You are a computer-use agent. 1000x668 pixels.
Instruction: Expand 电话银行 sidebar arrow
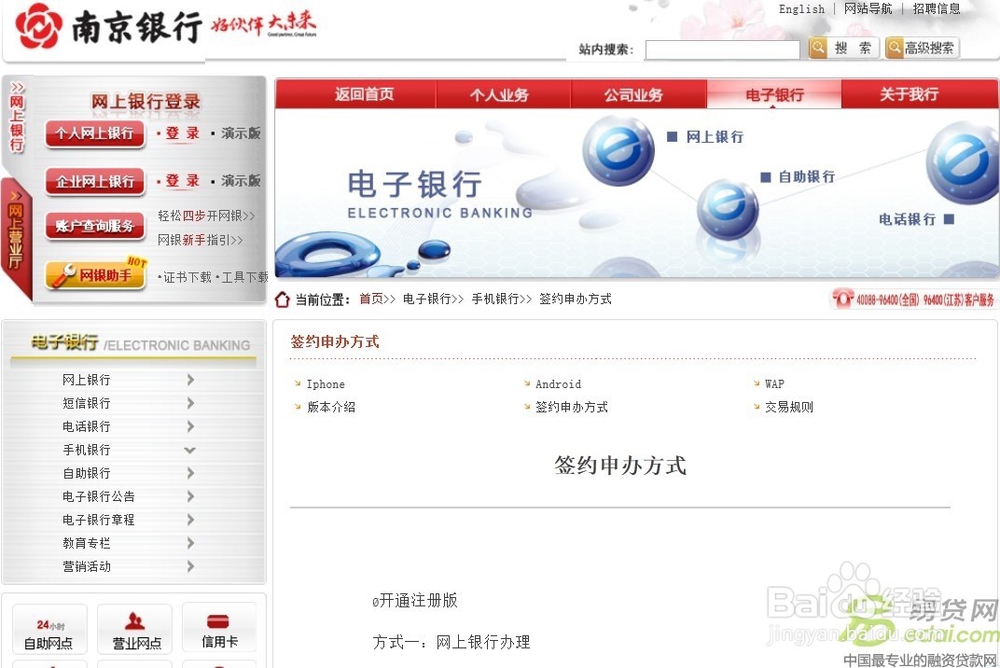(191, 426)
